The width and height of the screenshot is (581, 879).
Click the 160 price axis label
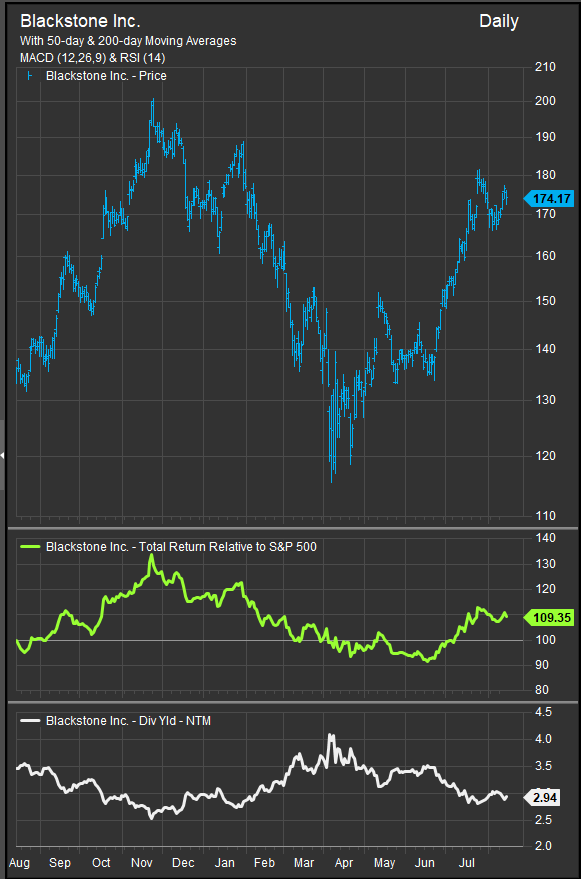point(545,256)
